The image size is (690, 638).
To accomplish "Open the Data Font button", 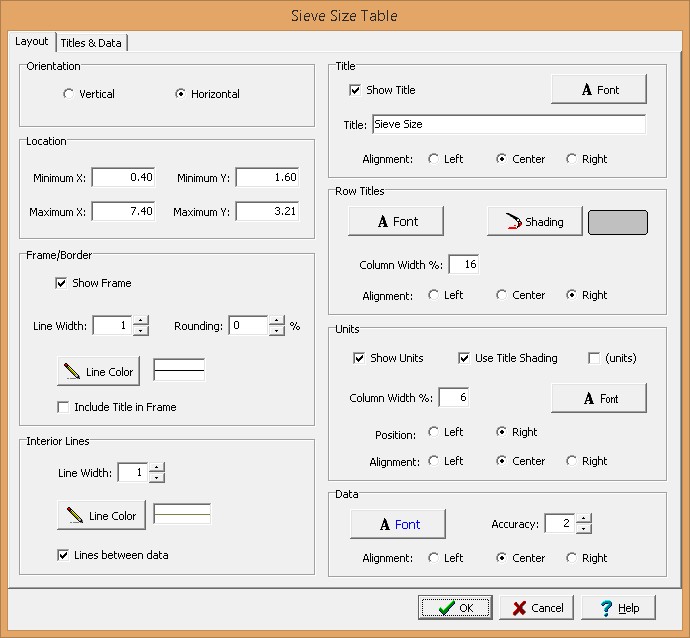I will click(397, 524).
